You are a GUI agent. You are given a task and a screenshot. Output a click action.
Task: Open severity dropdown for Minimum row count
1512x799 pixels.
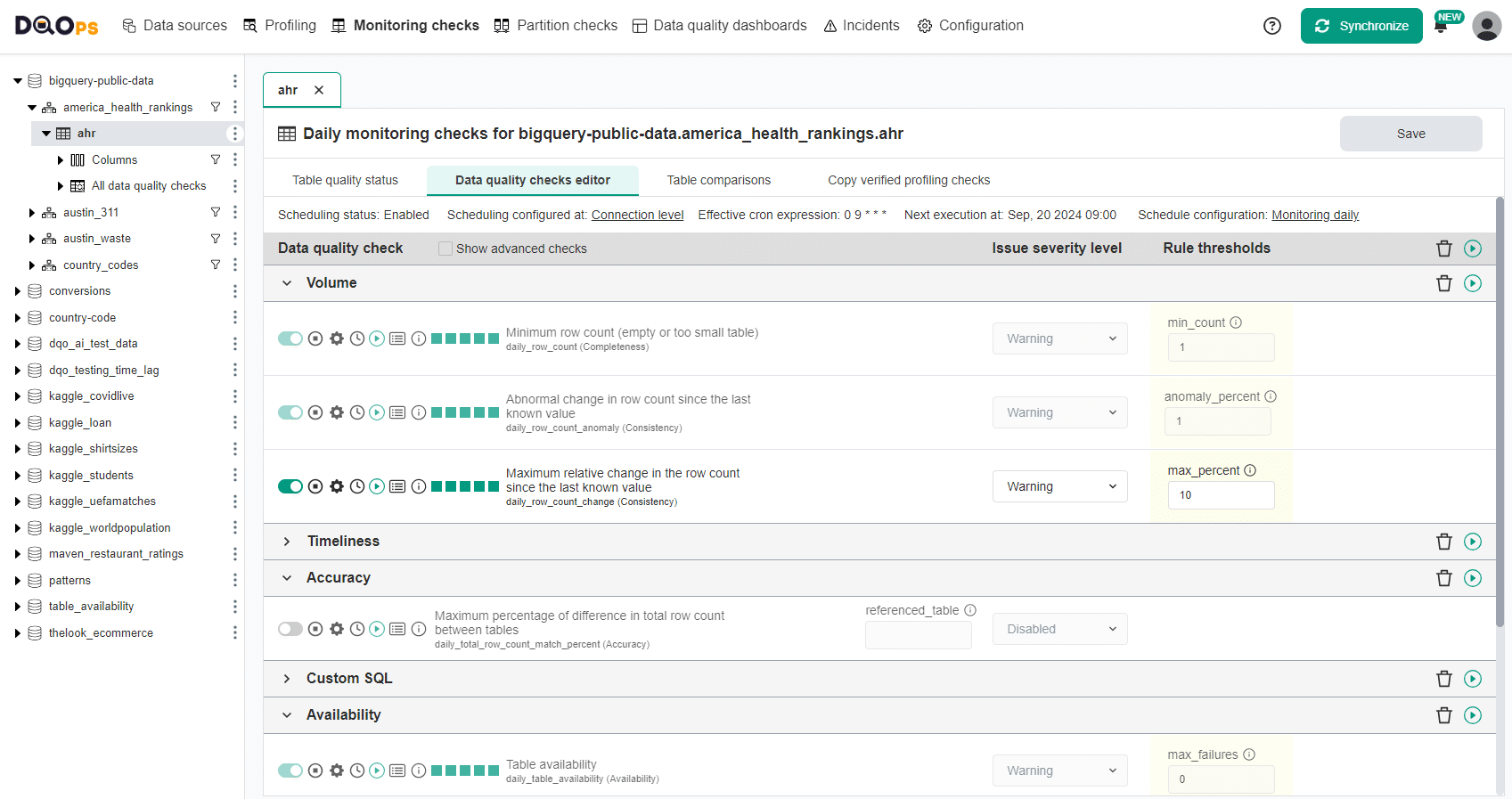coord(1060,338)
